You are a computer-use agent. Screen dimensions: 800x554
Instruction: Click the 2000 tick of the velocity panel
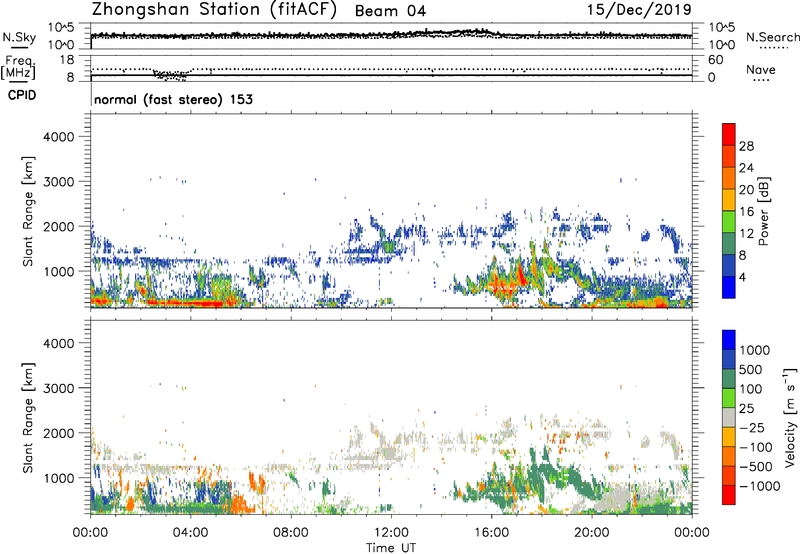pyautogui.click(x=59, y=433)
